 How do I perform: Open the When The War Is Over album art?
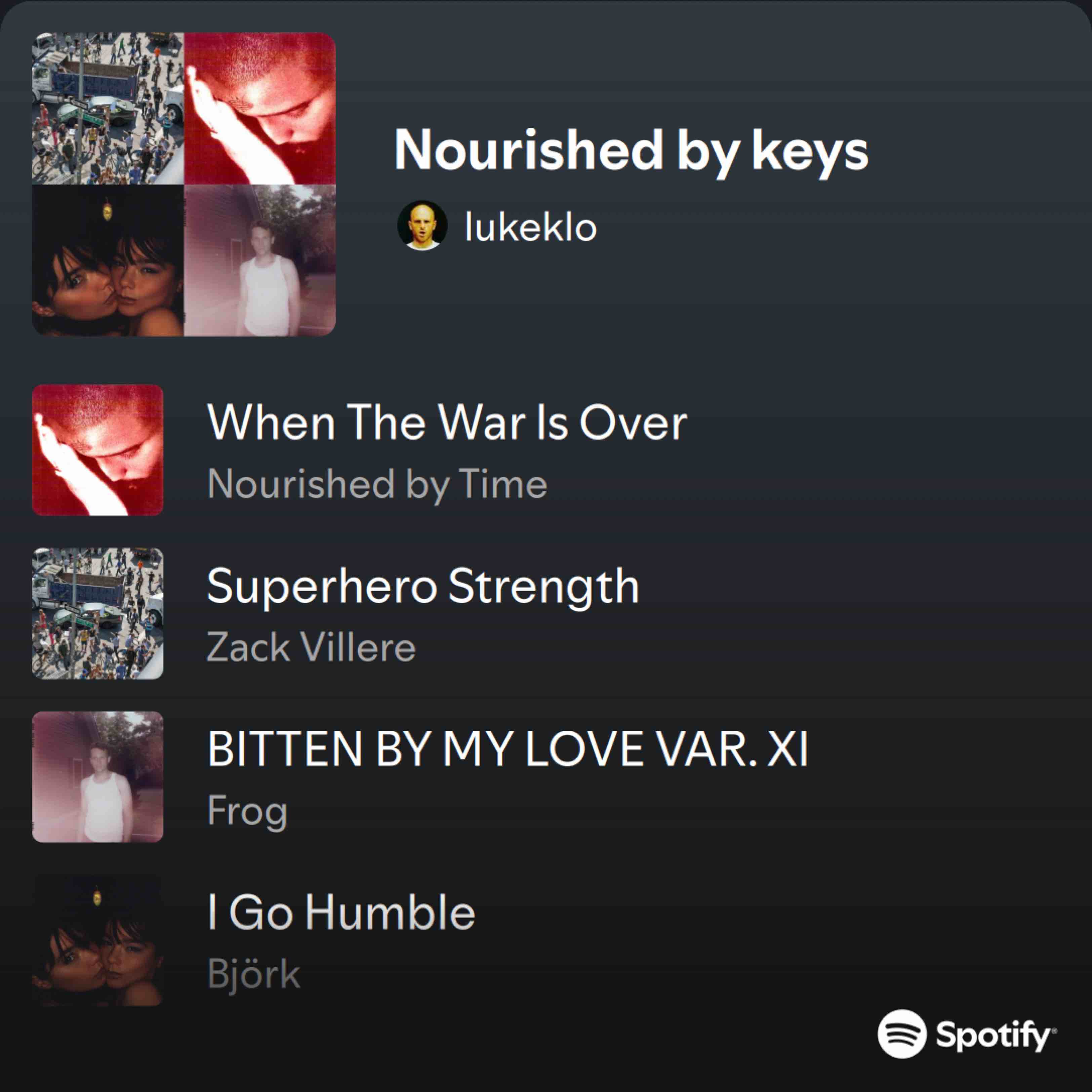coord(98,450)
